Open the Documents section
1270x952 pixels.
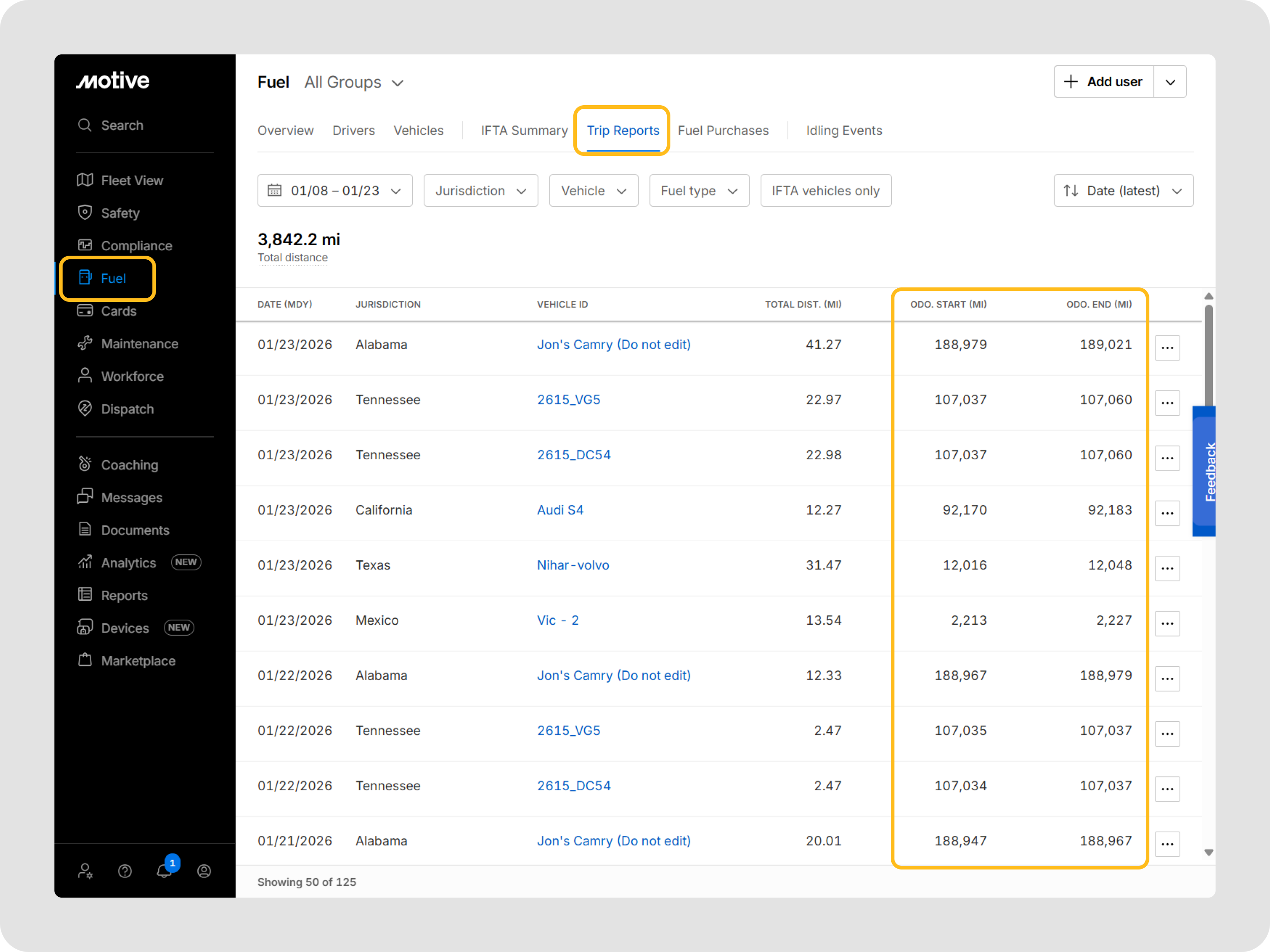point(123,530)
